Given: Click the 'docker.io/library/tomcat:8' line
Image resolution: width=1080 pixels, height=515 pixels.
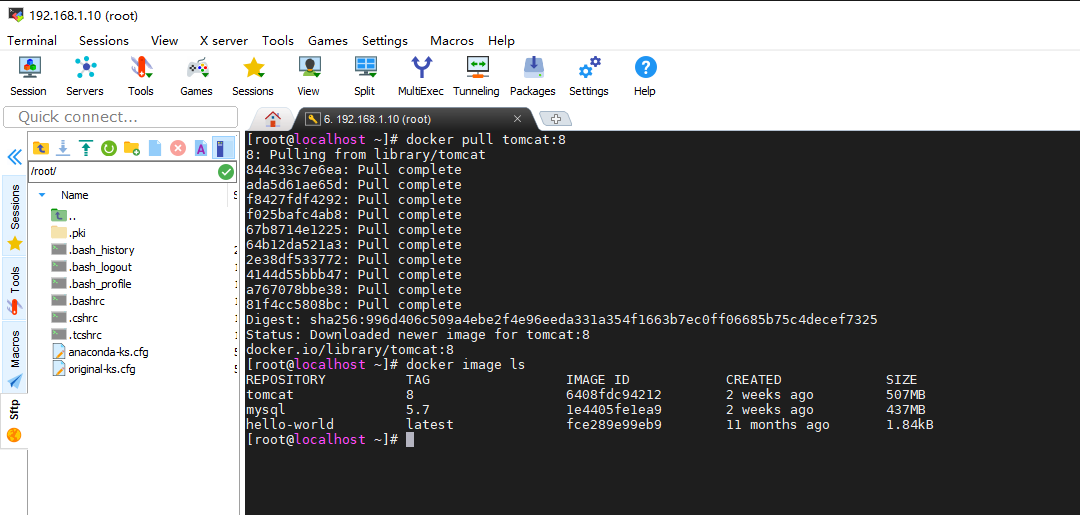Looking at the screenshot, I should (350, 349).
